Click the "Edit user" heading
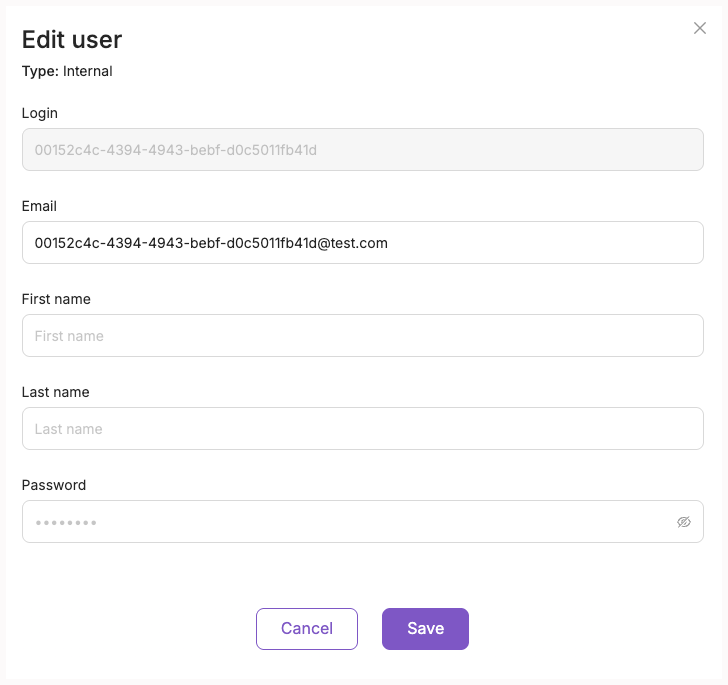This screenshot has width=728, height=685. point(72,39)
